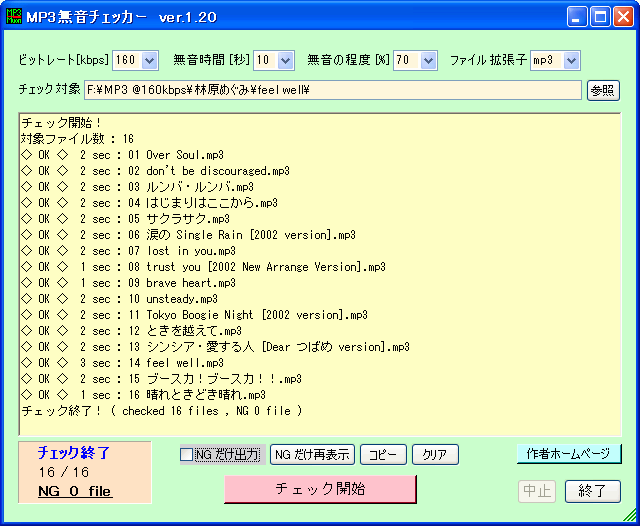Maximize the MP3無音チェッカー window
Viewport: 640px width, 526px height.
(x=600, y=17)
